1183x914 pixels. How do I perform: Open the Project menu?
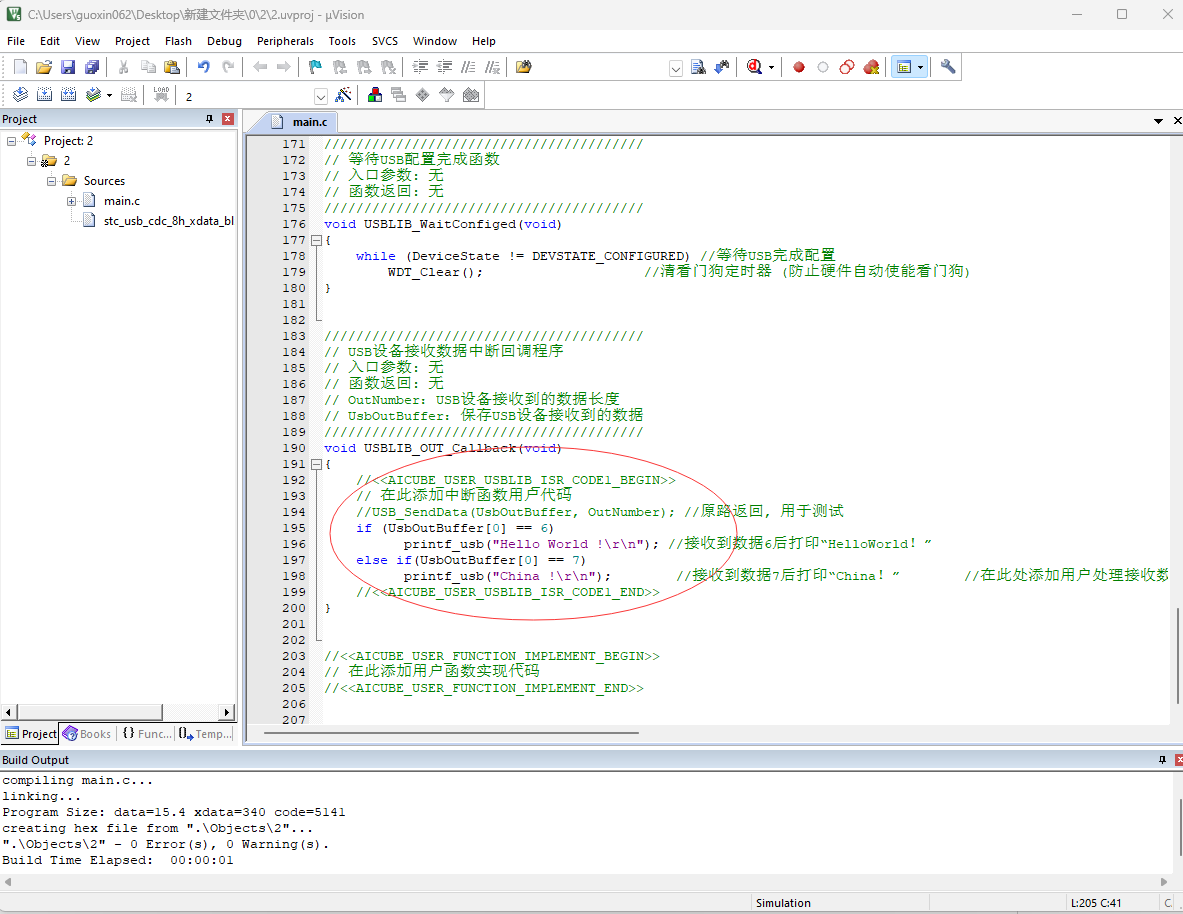coord(132,41)
